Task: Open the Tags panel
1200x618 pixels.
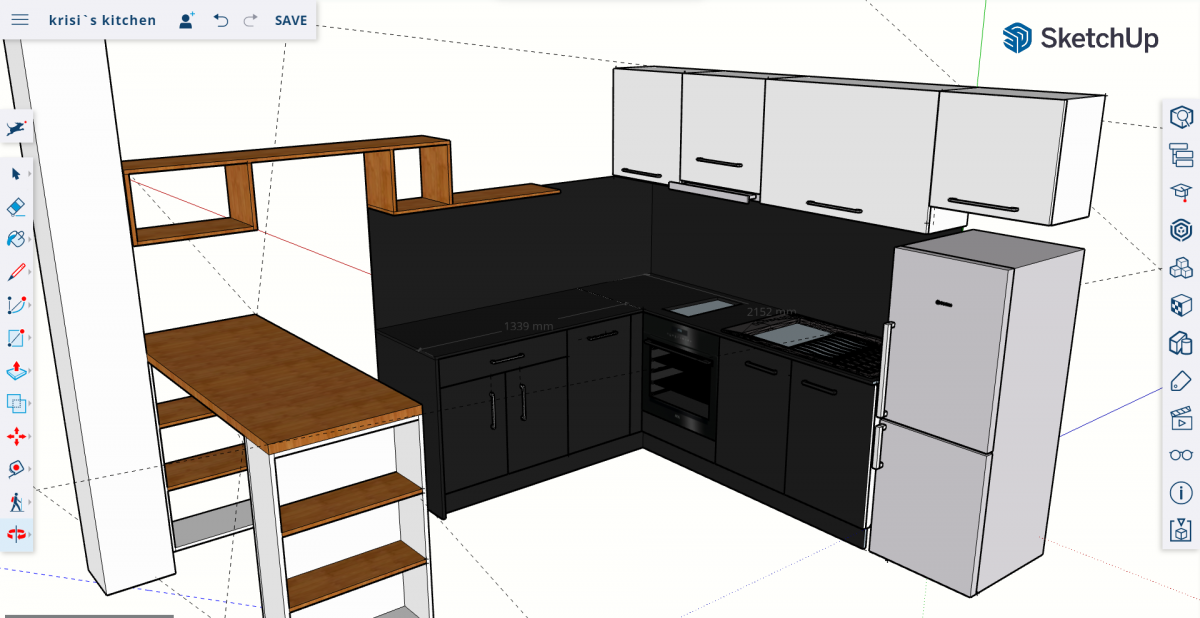Action: [x=1181, y=380]
